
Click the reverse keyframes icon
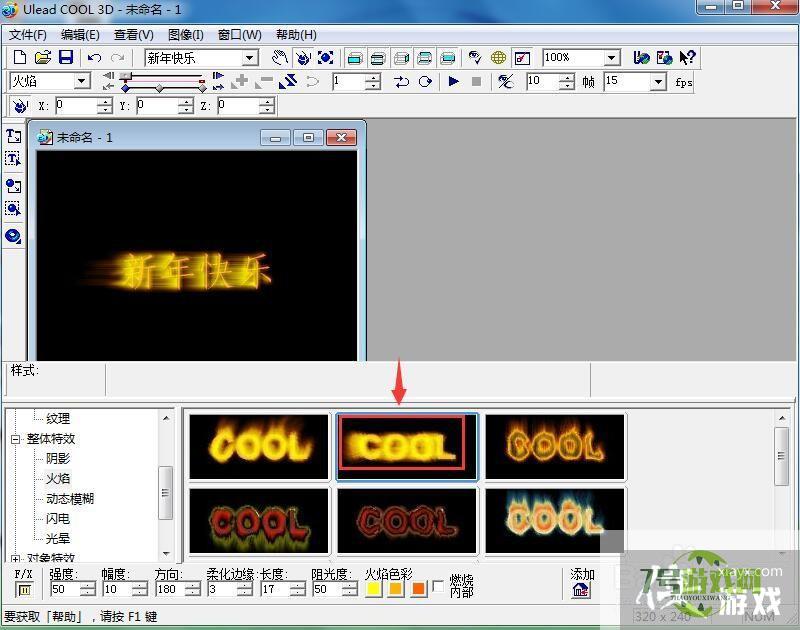click(289, 82)
